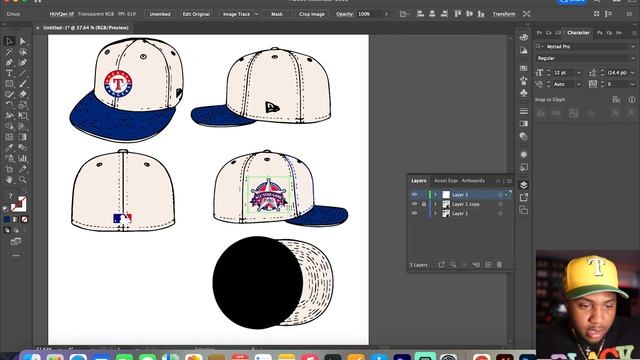Open Edit Toolbar three-dots button
Image resolution: width=640 pixels, height=360 pixels.
tap(16, 256)
